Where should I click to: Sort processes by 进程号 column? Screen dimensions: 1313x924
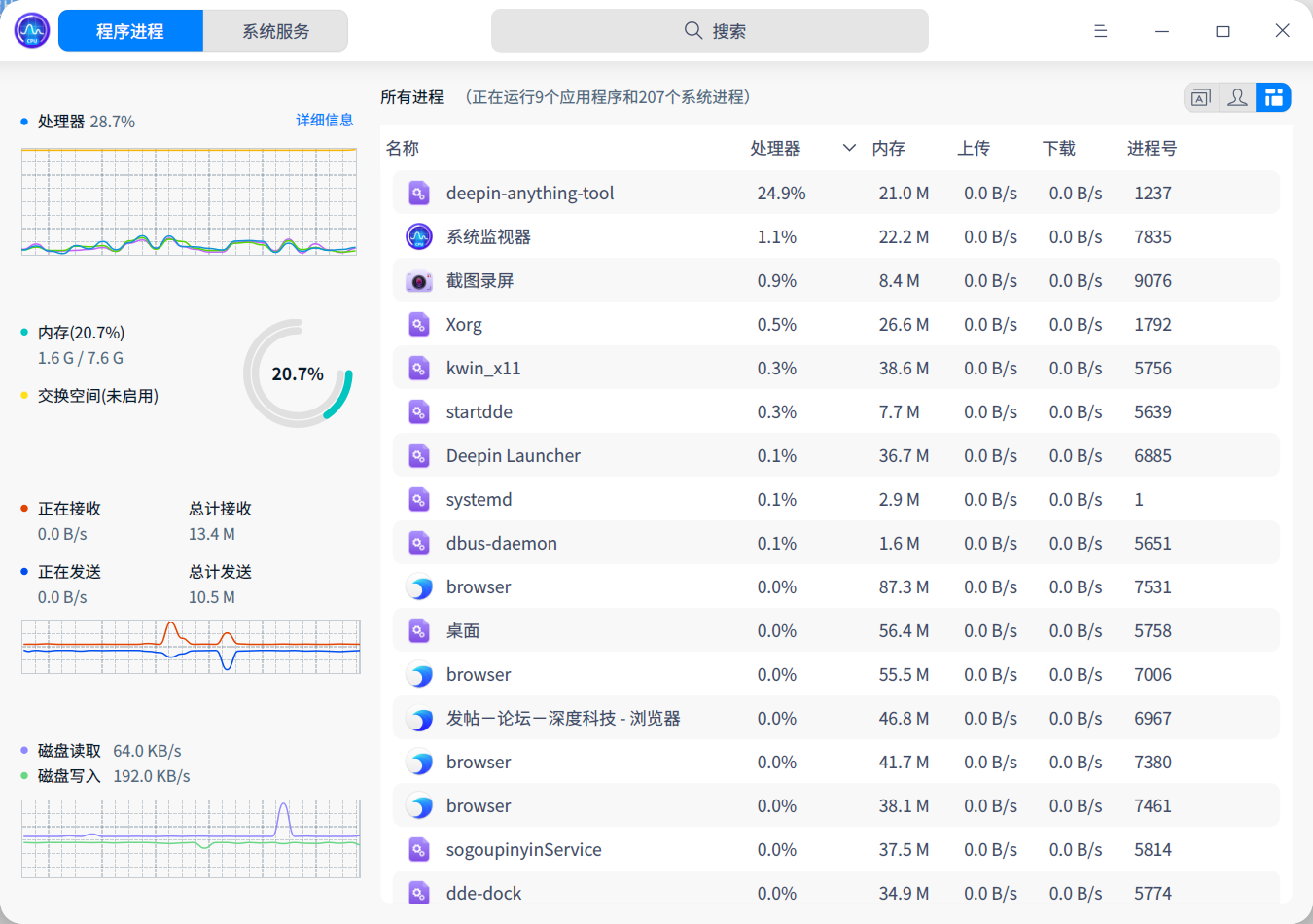(x=1153, y=148)
